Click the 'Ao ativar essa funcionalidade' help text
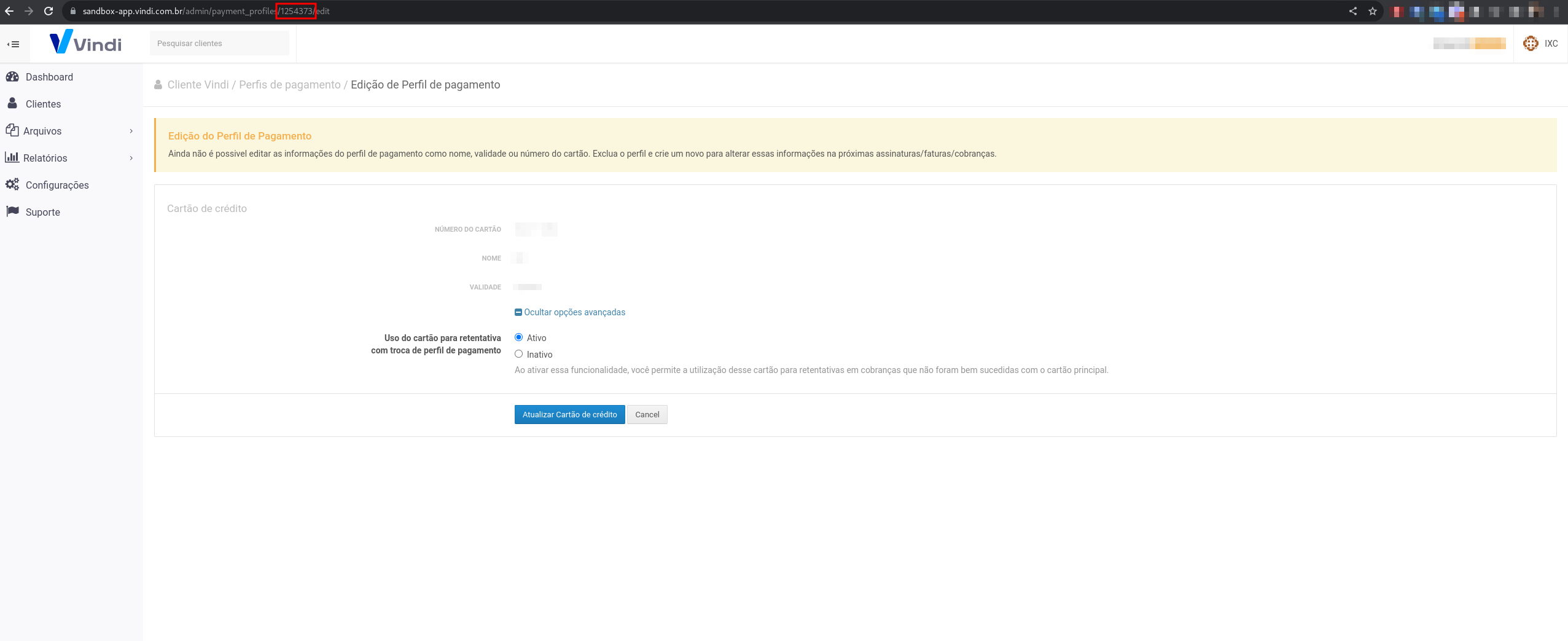 point(811,370)
